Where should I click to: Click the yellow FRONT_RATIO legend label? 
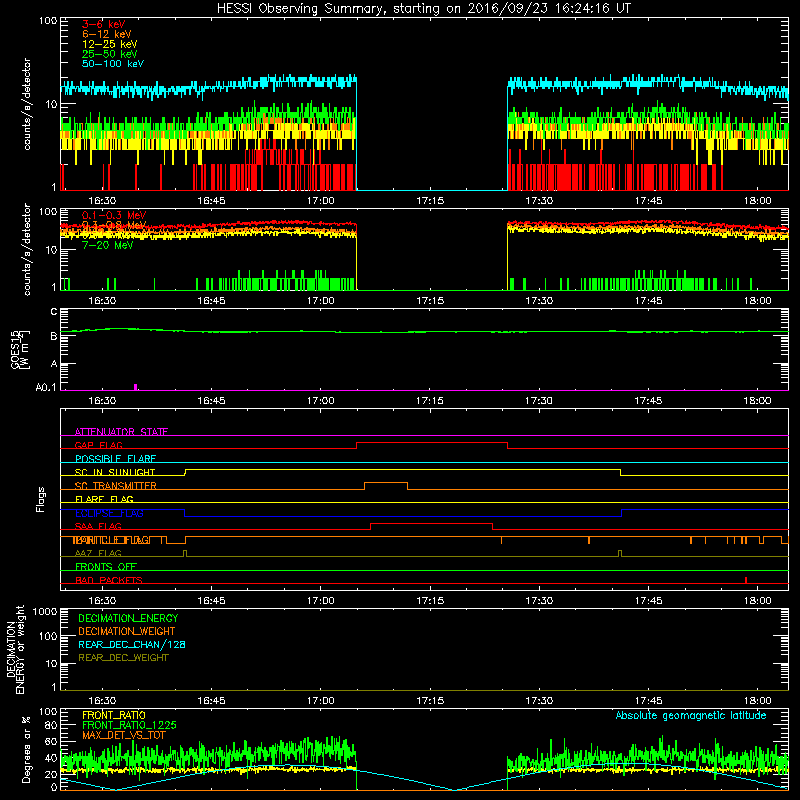click(114, 715)
